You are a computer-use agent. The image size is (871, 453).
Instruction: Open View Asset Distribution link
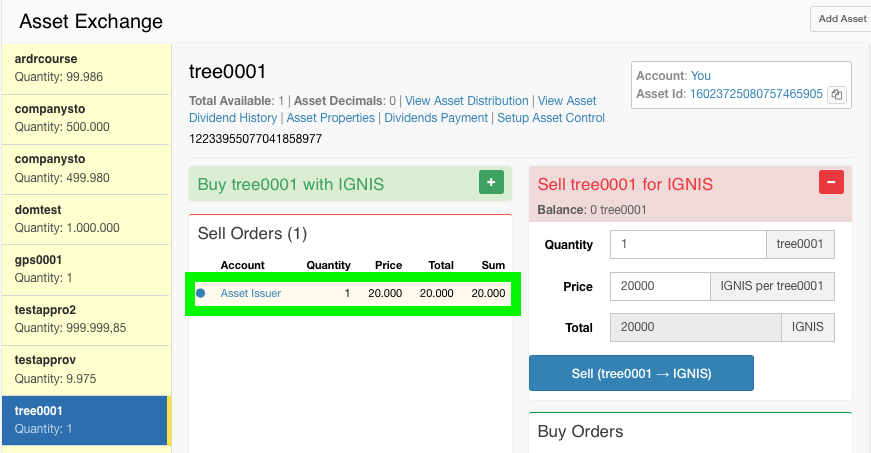point(466,101)
